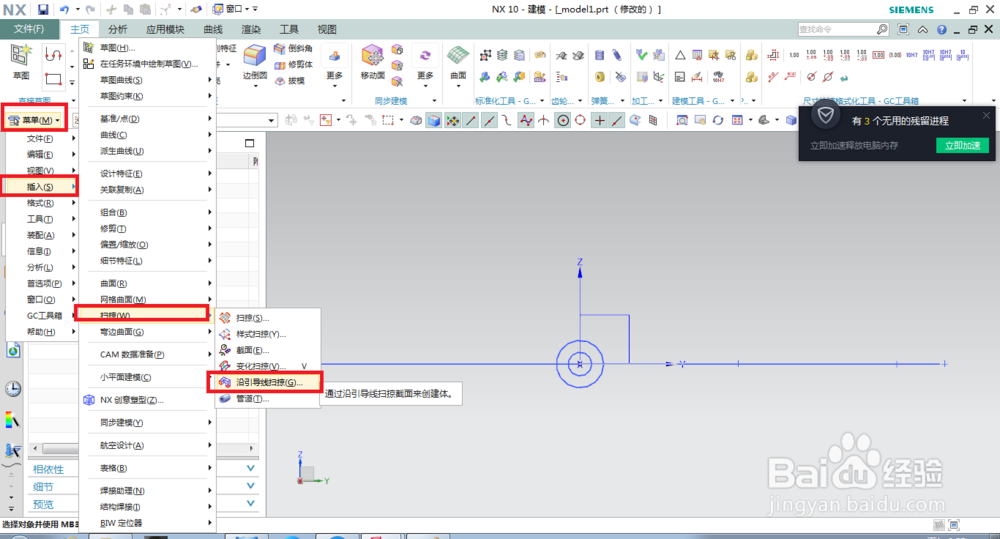The image size is (1000, 539).
Task: Click the boxed 1.00 dimension format icon
Action: (x=878, y=55)
